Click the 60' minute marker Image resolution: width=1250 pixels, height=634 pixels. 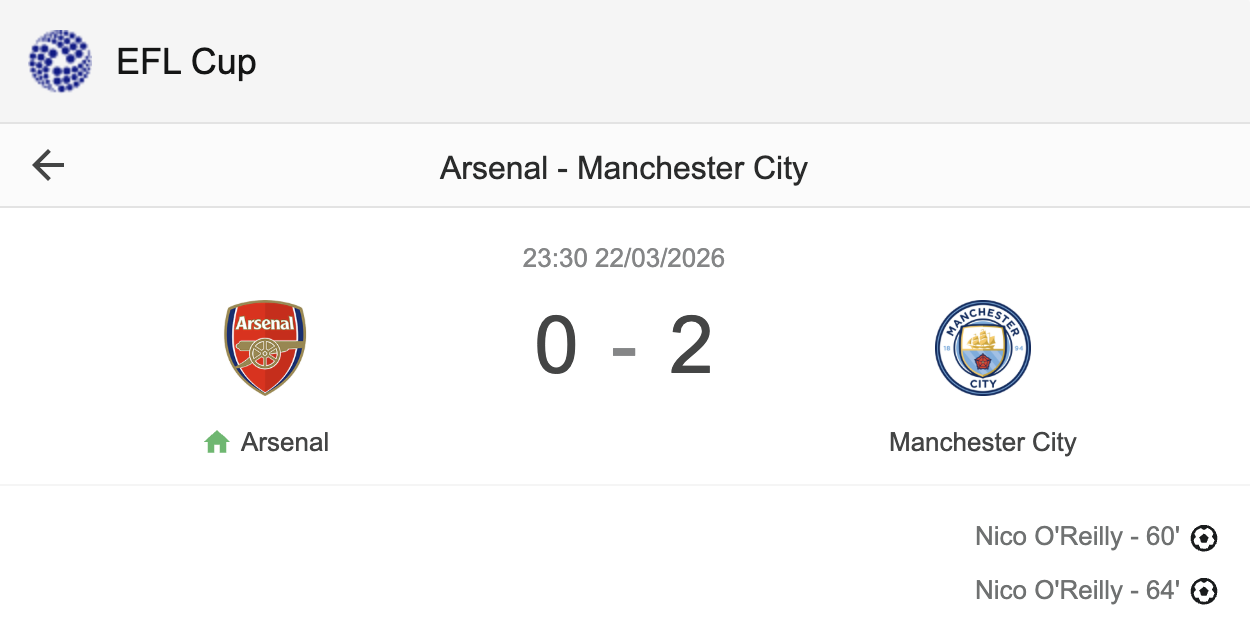point(1163,537)
